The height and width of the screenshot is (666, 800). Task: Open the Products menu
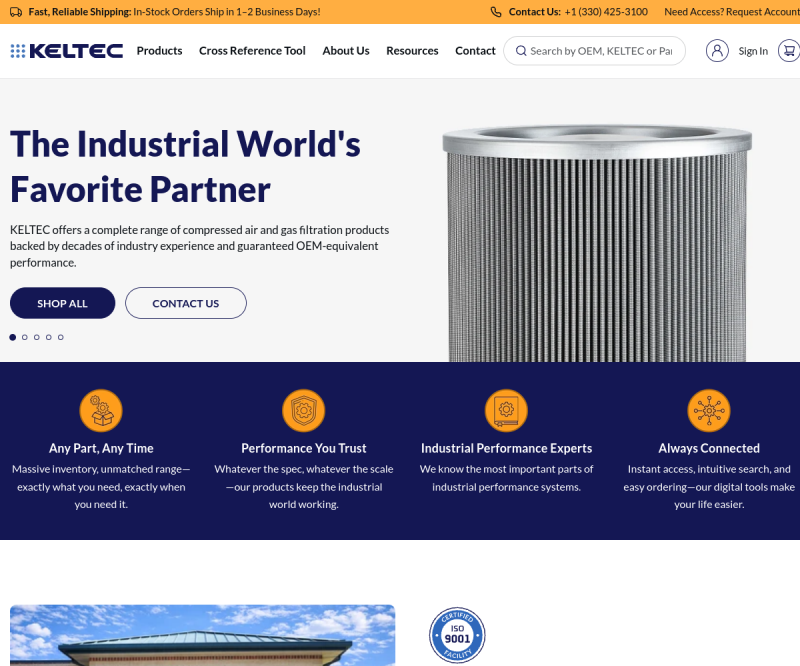159,51
